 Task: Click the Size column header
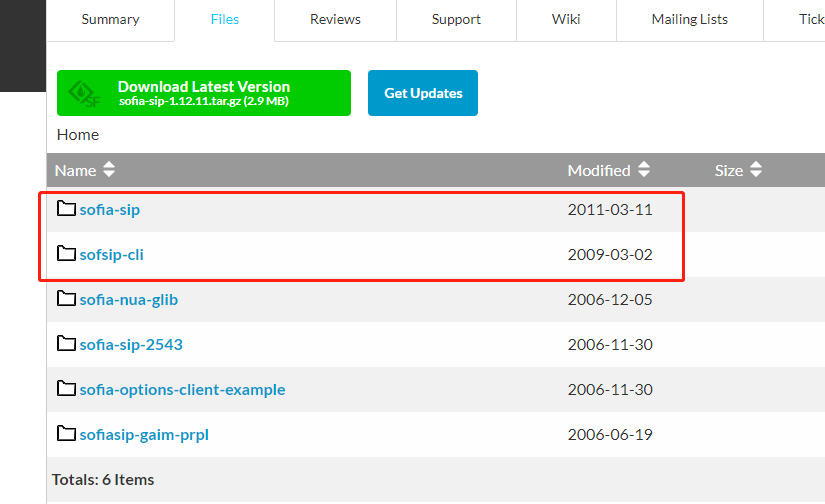(x=729, y=170)
